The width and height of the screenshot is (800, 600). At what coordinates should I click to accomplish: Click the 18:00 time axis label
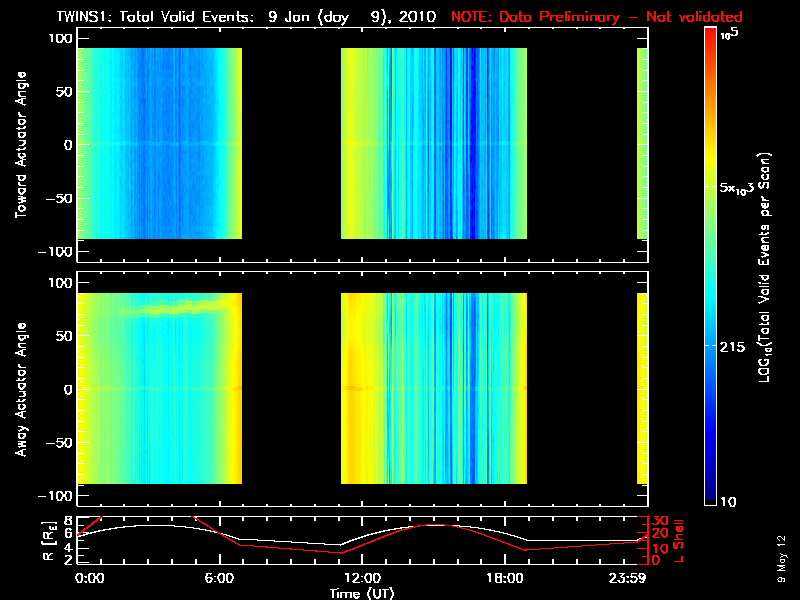click(505, 579)
